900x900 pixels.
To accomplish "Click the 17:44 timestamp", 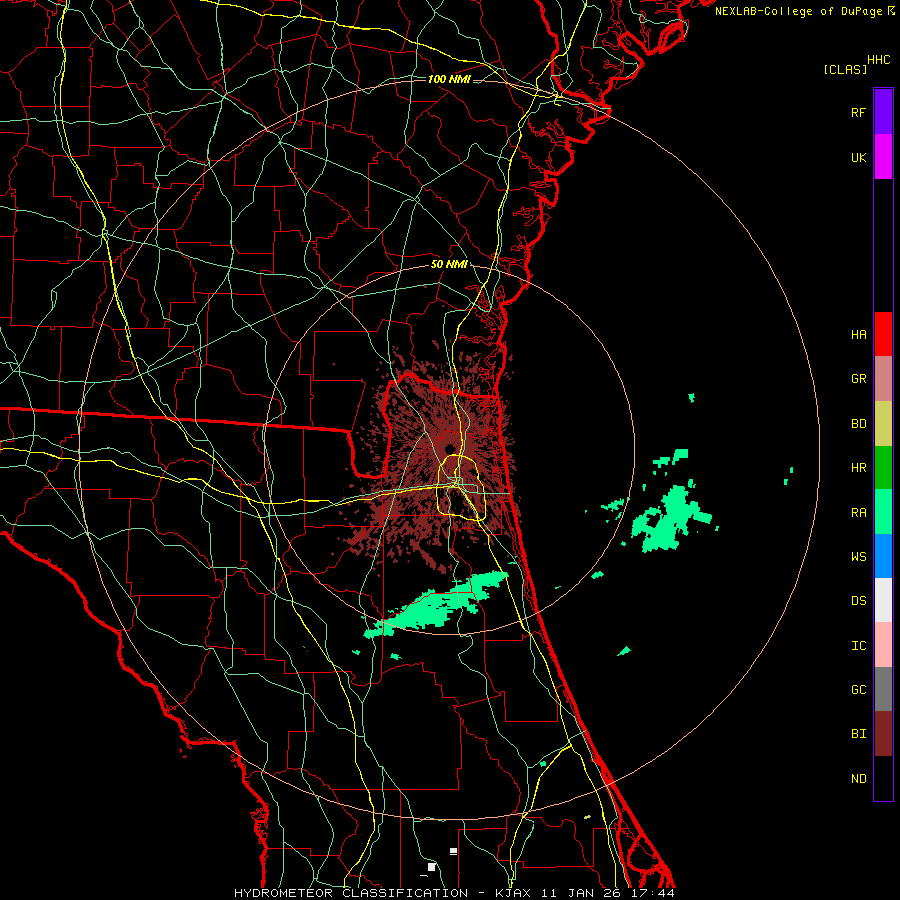I will pyautogui.click(x=654, y=893).
